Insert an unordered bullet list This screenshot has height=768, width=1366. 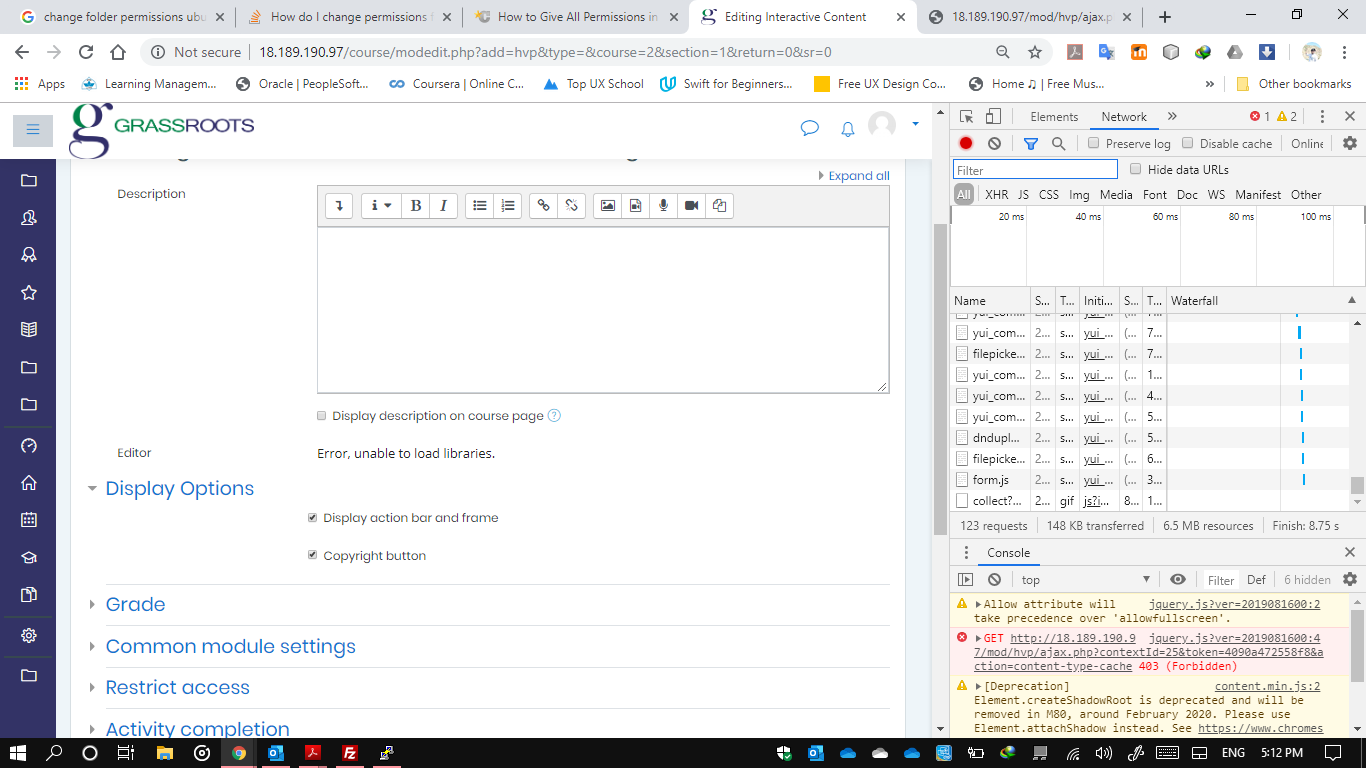[480, 205]
